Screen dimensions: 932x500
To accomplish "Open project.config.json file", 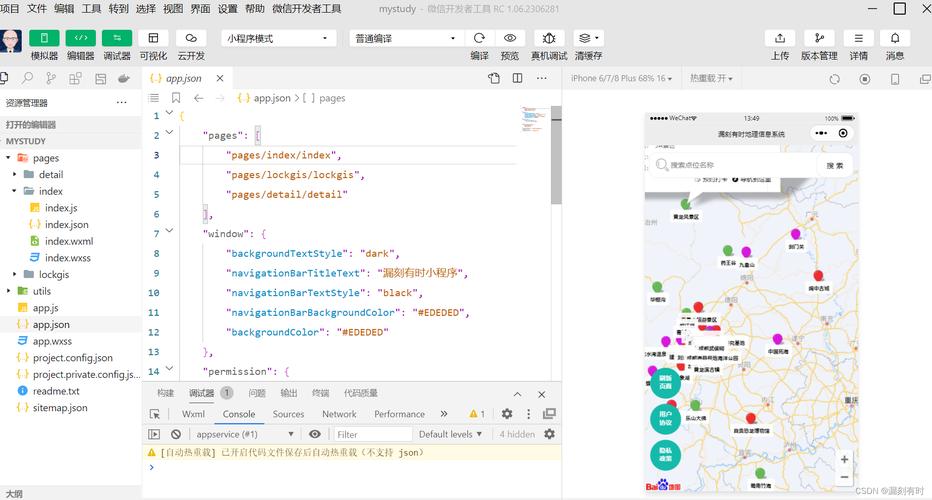I will tap(73, 357).
